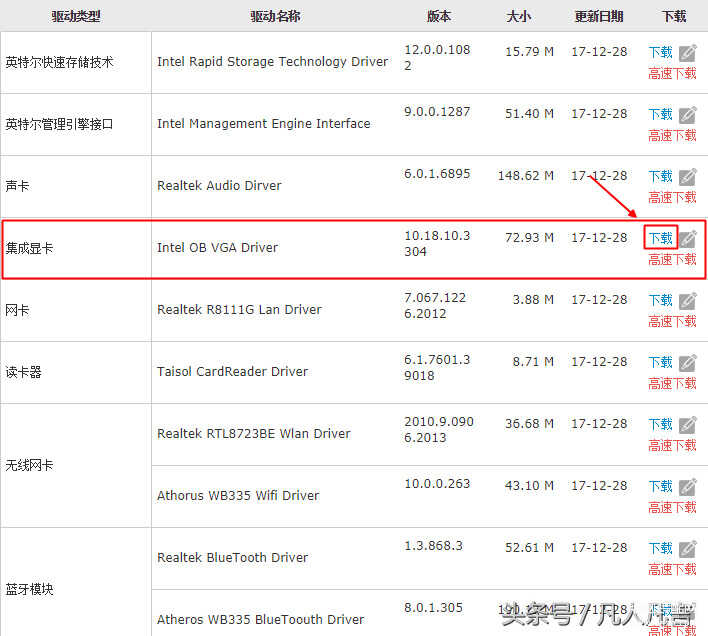Click Taisol CardReader Driver name

(233, 371)
